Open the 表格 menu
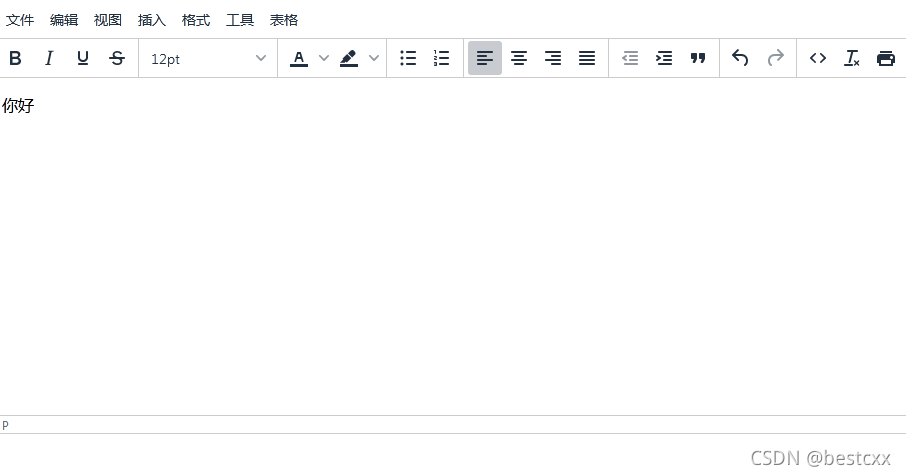Viewport: 906px width, 476px height. click(x=284, y=20)
